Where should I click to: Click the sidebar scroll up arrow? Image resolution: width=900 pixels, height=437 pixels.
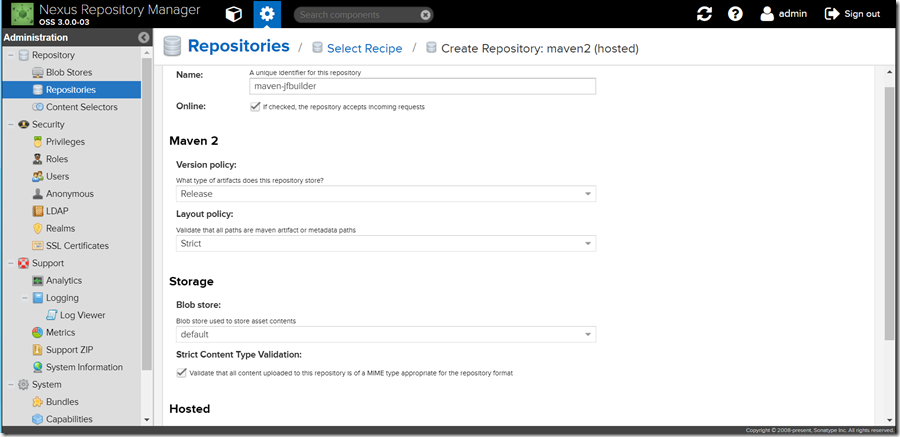(146, 53)
